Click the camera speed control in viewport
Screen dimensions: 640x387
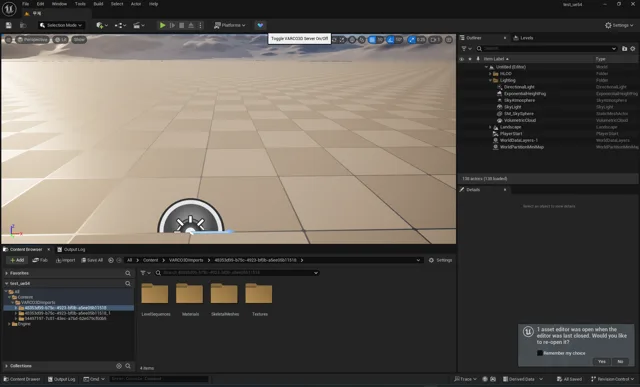(435, 40)
